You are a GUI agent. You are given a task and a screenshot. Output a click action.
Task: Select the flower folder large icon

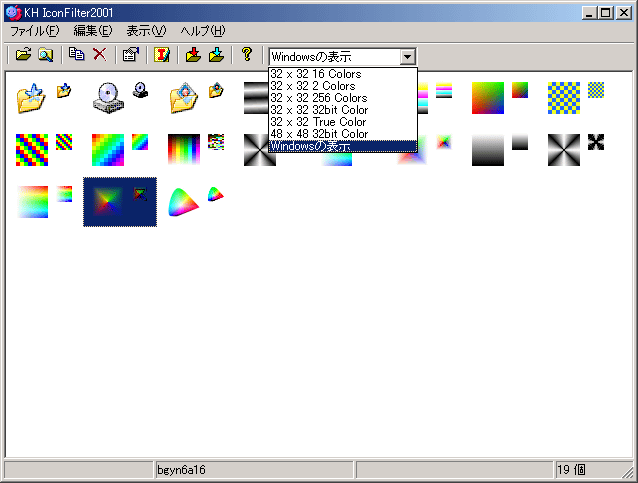pos(184,98)
